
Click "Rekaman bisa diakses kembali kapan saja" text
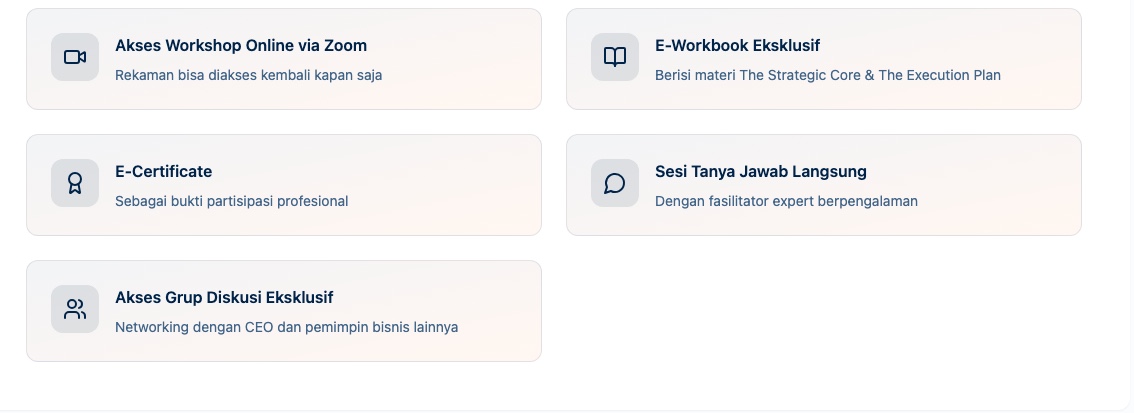248,75
